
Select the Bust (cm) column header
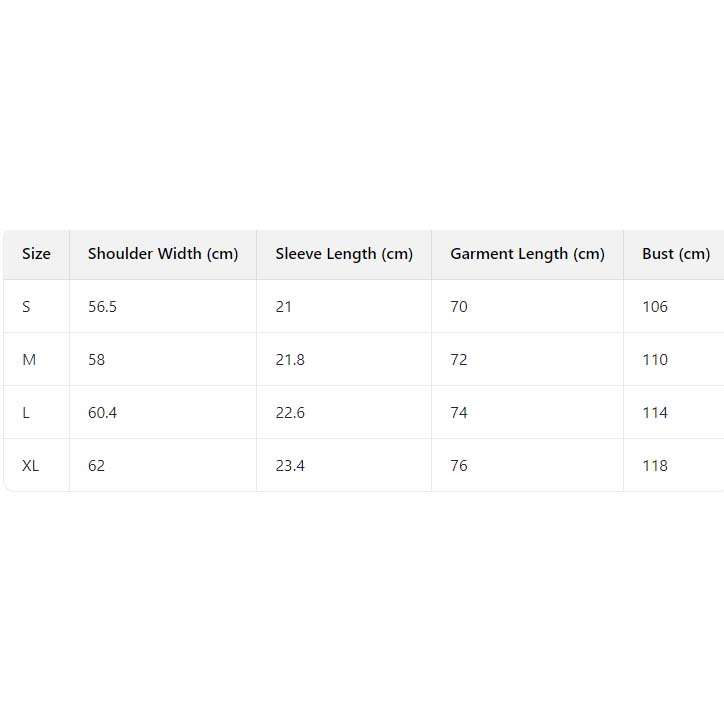[x=676, y=254]
